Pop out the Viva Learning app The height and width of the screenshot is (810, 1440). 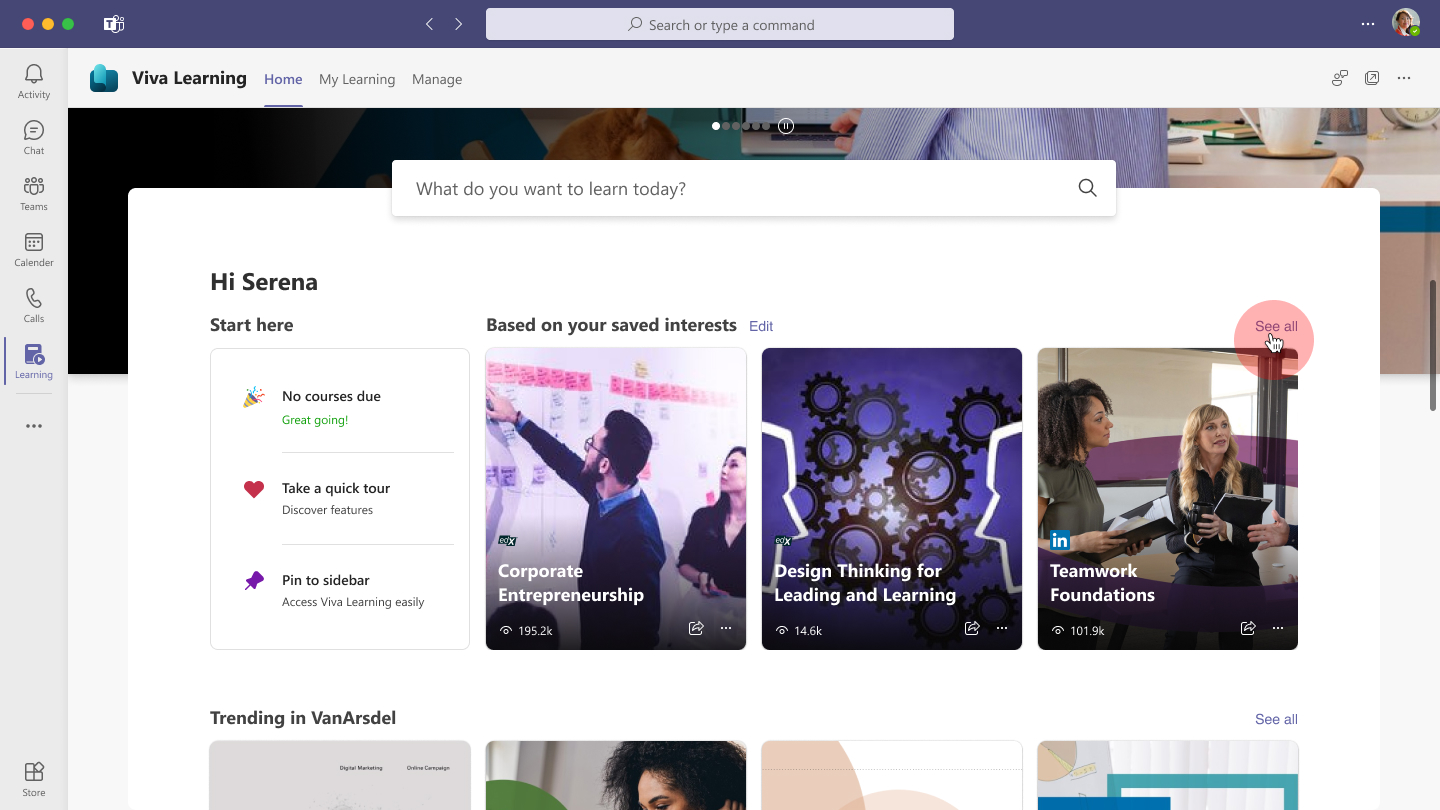pyautogui.click(x=1372, y=78)
